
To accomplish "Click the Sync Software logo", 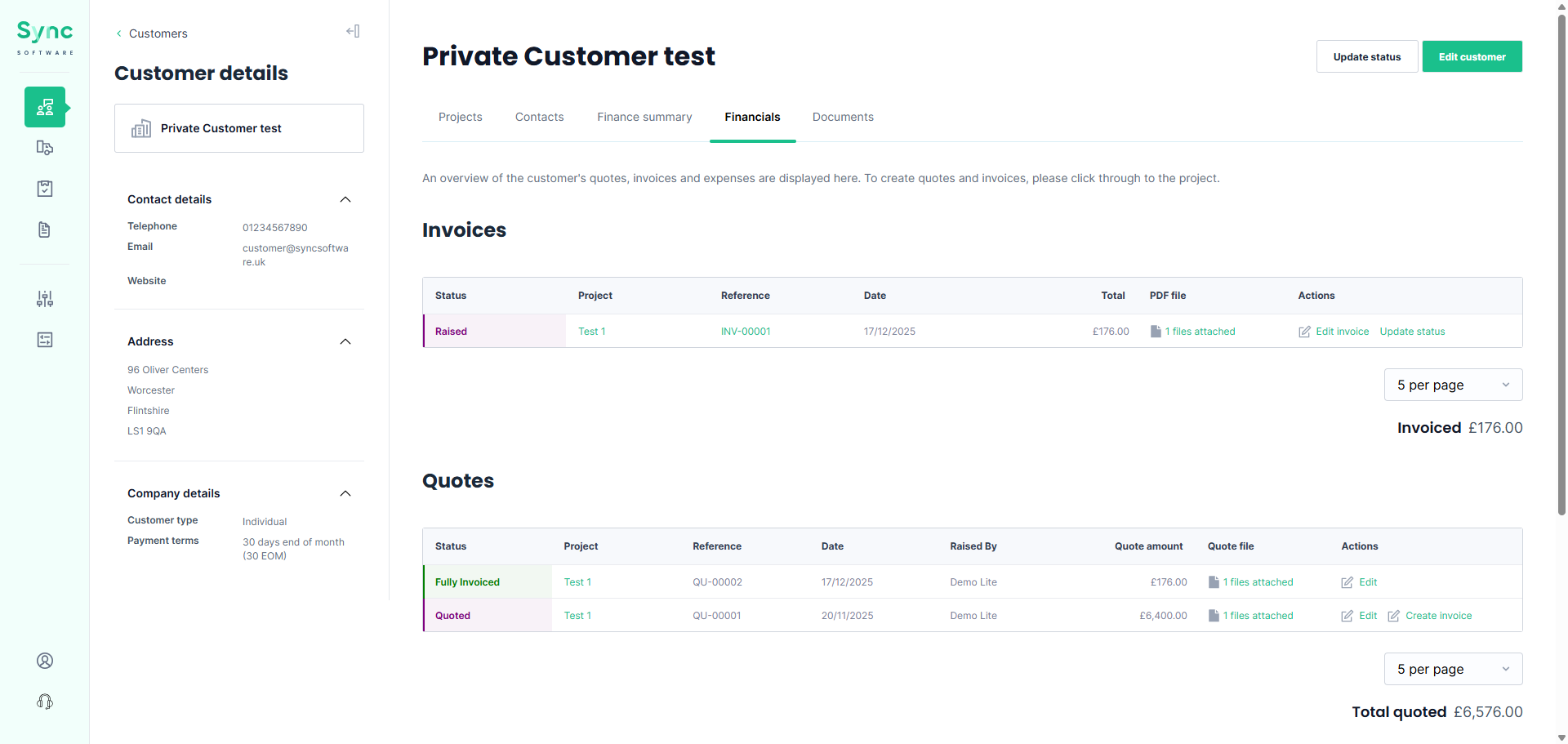I will click(x=45, y=38).
